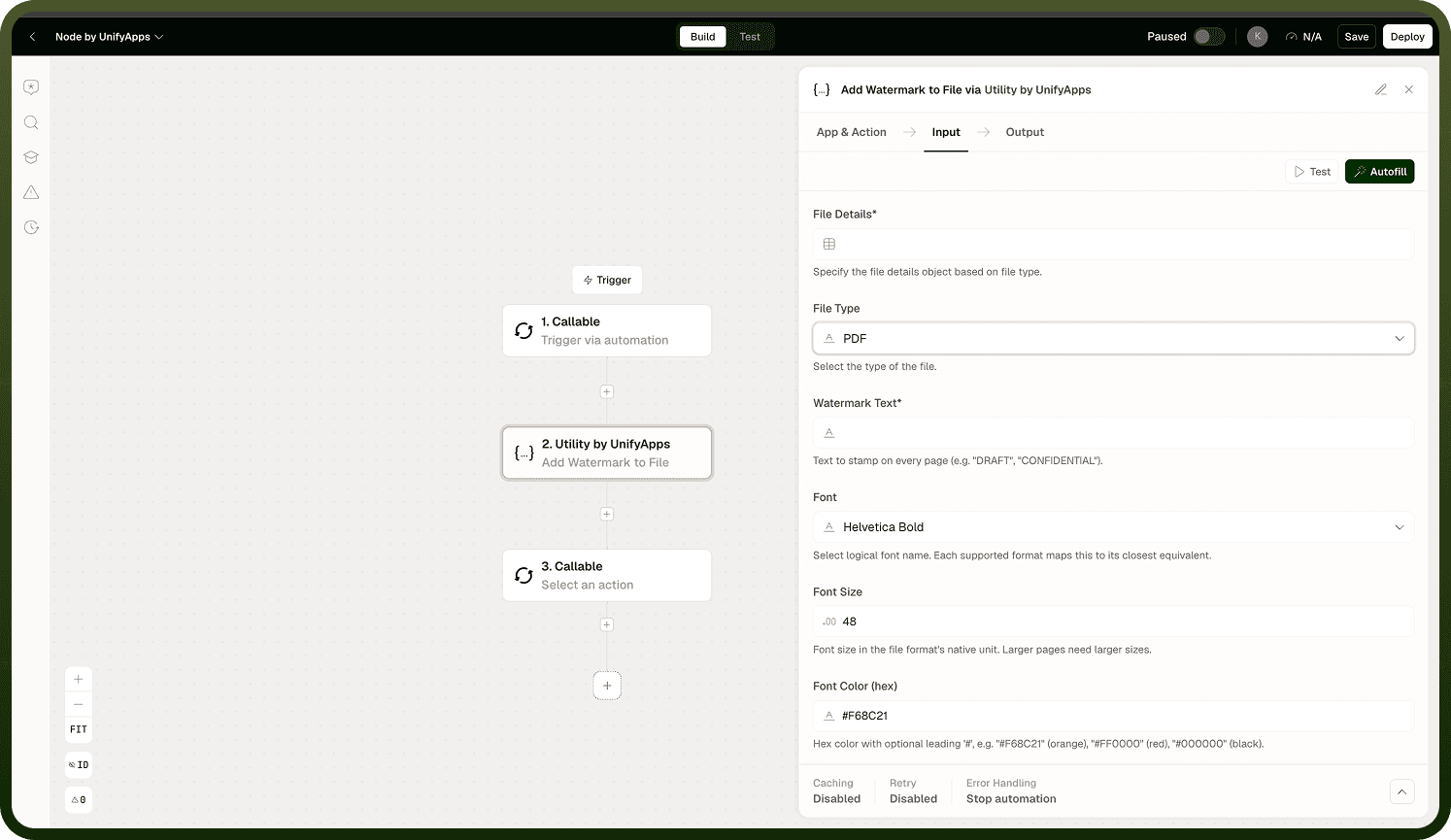Image resolution: width=1451 pixels, height=840 pixels.
Task: Toggle node ID visibility
Action: pyautogui.click(x=79, y=765)
